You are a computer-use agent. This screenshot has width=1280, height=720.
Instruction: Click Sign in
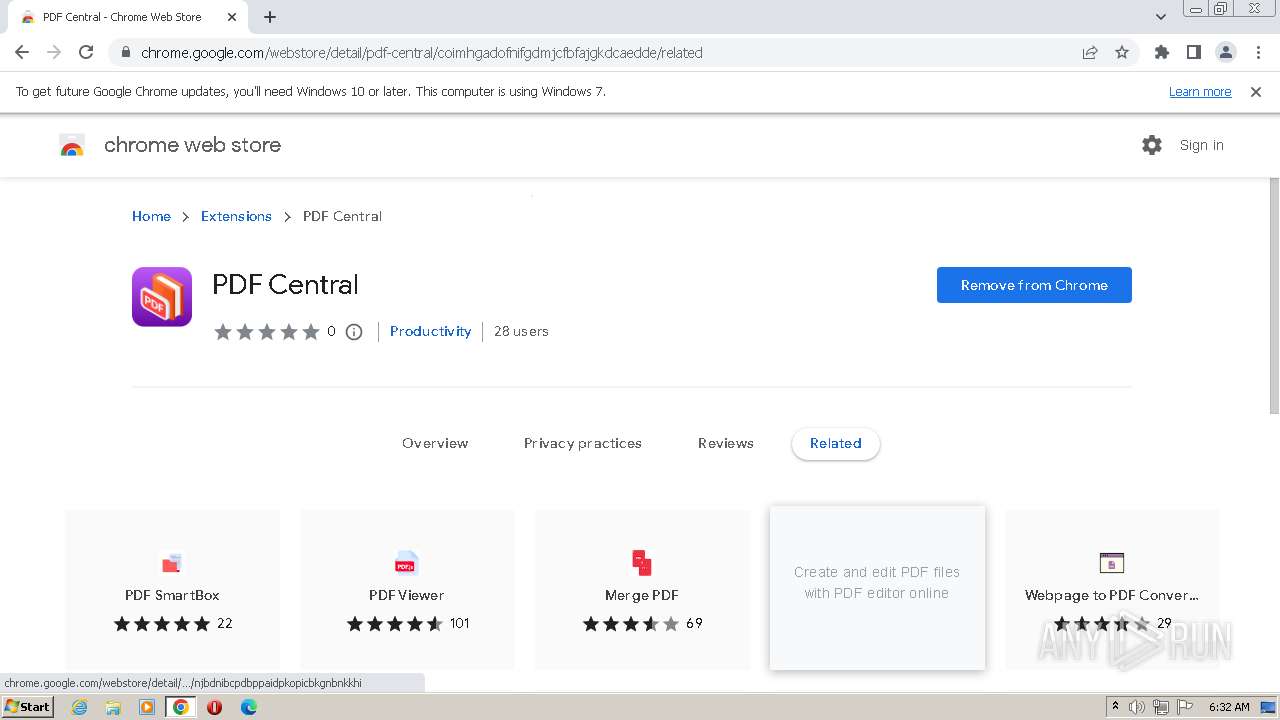click(x=1201, y=145)
